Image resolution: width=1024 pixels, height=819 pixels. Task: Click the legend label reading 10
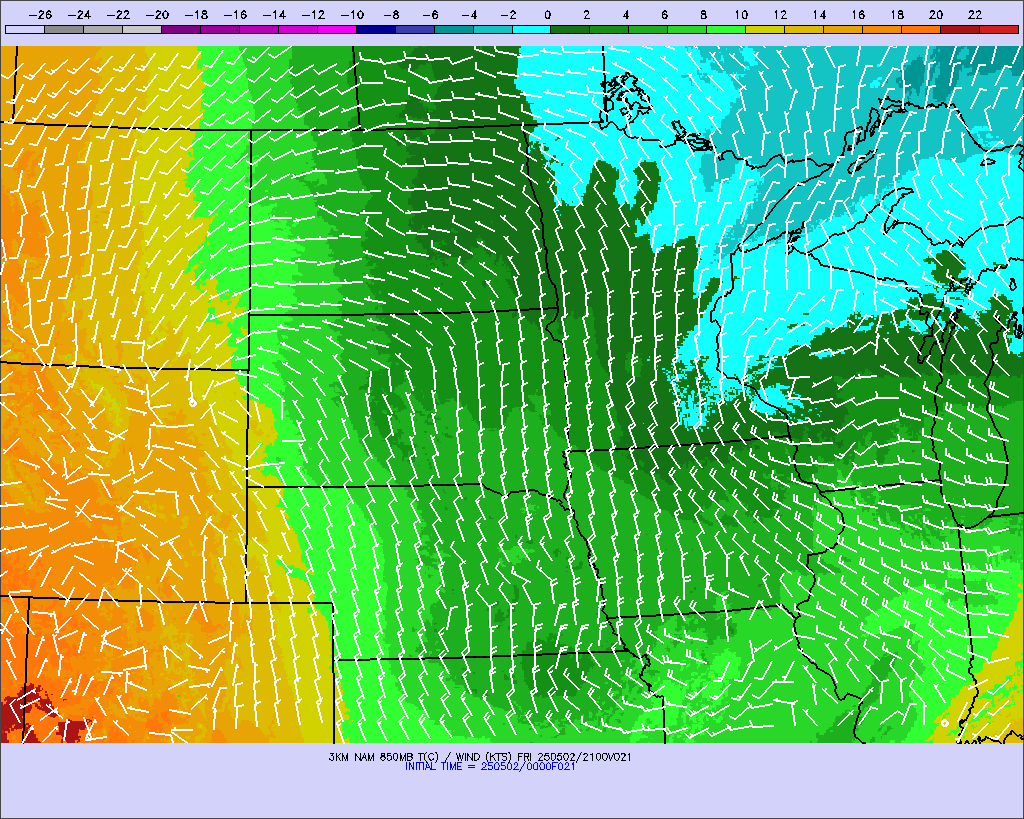[x=741, y=15]
